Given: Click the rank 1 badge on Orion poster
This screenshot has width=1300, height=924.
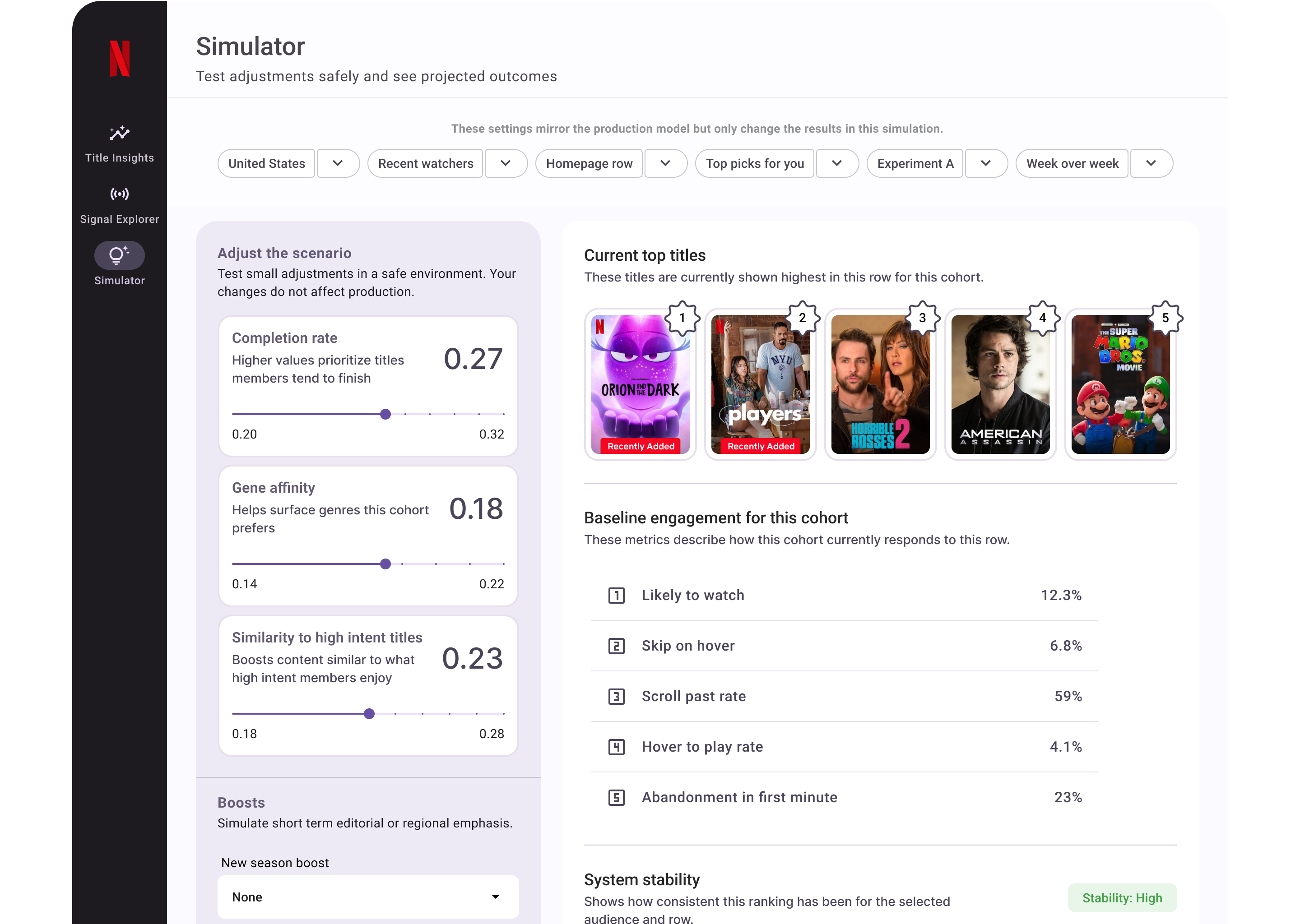Looking at the screenshot, I should 682,318.
